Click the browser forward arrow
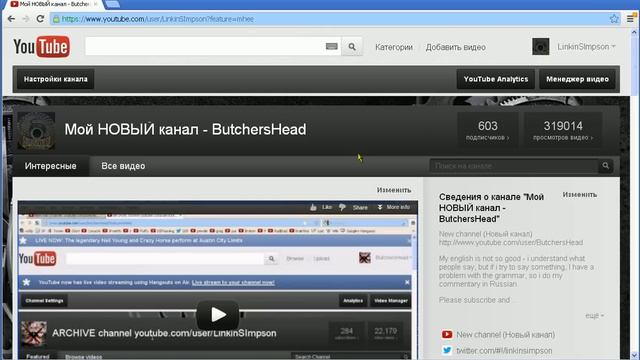The image size is (640, 360). (25, 19)
